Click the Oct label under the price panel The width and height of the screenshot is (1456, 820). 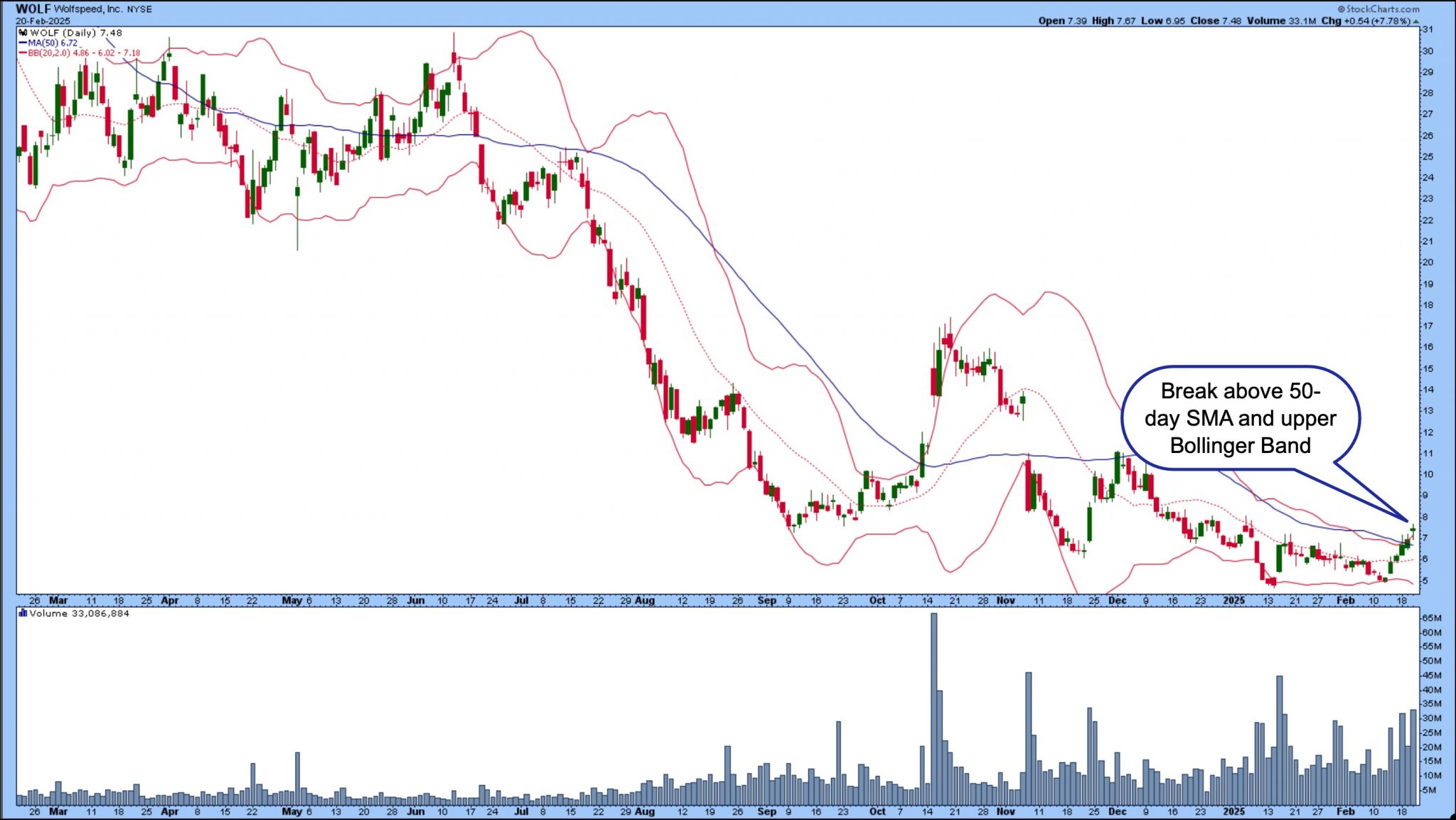[x=878, y=601]
